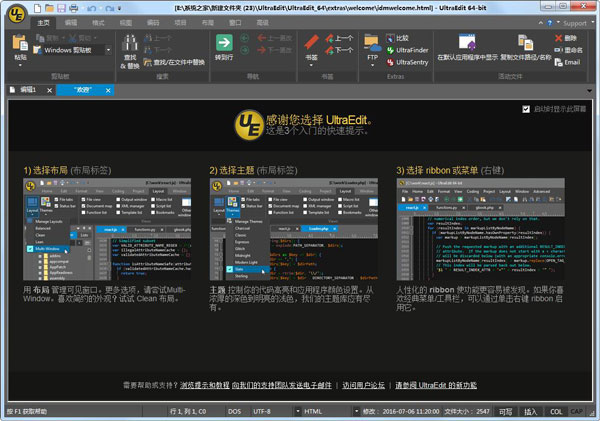Click the DOS line ending indicator in status bar
Screen dimensions: 600x421
click(x=234, y=412)
